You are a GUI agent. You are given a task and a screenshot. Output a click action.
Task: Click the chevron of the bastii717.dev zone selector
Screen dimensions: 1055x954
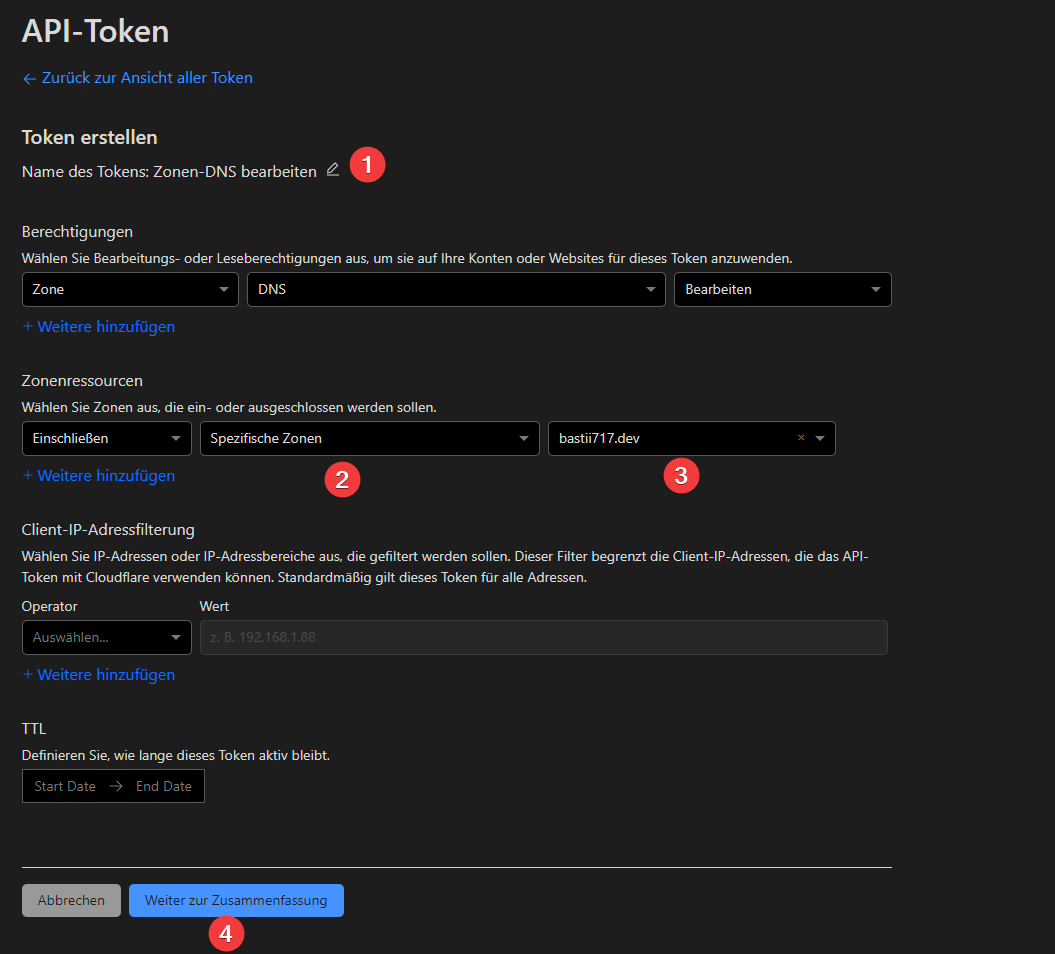click(820, 438)
